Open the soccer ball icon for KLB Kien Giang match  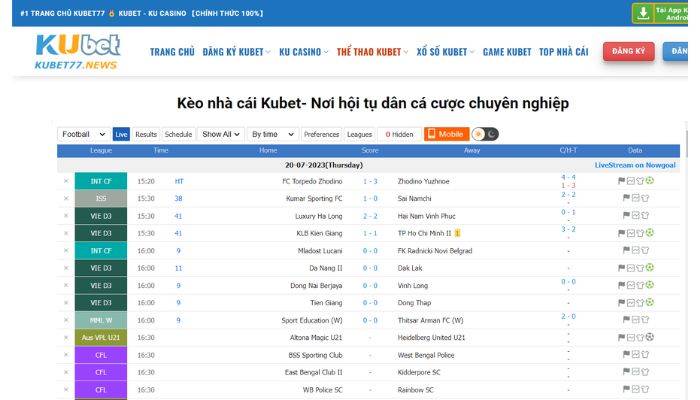pyautogui.click(x=650, y=233)
